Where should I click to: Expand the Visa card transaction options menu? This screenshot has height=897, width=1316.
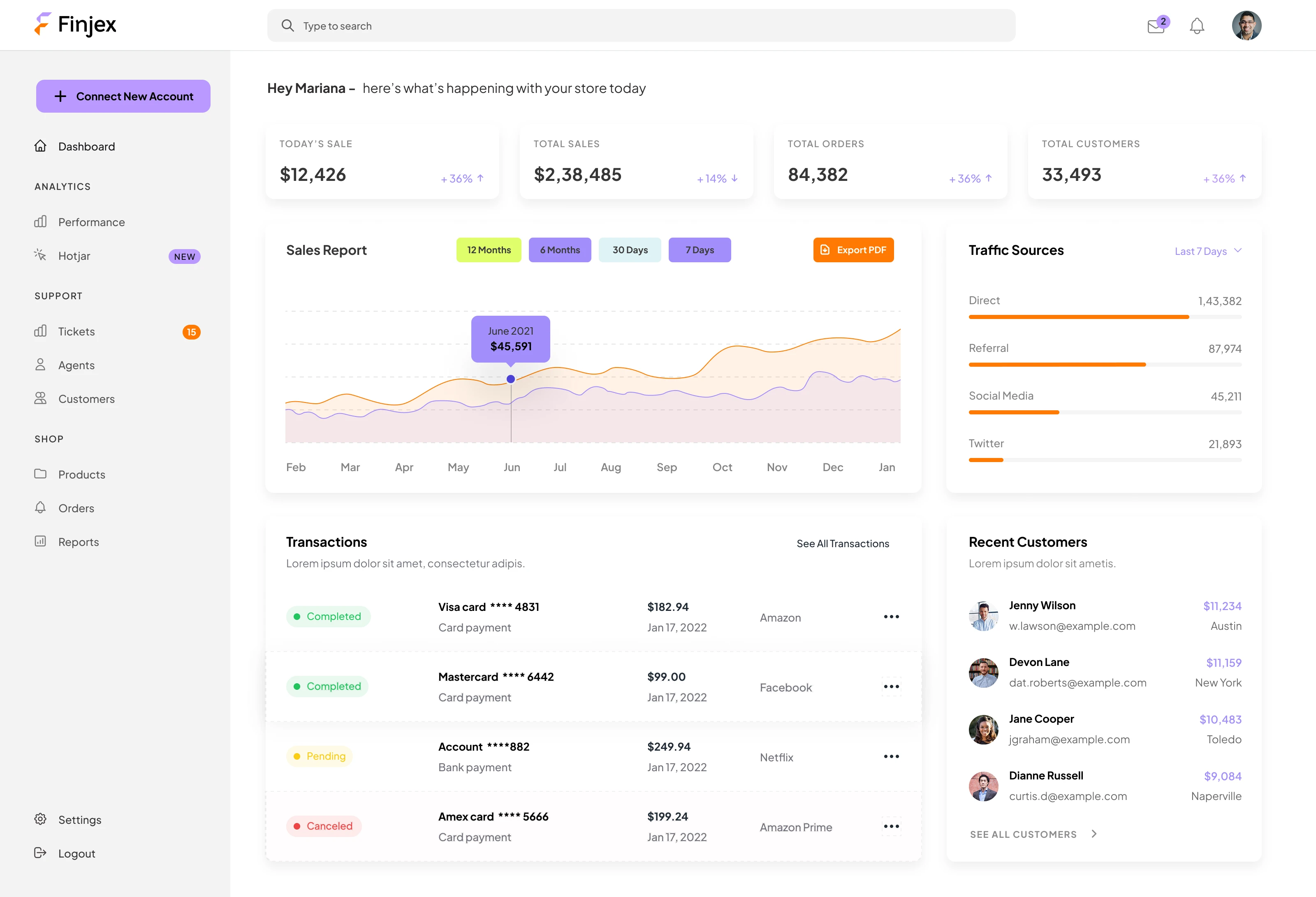[891, 616]
